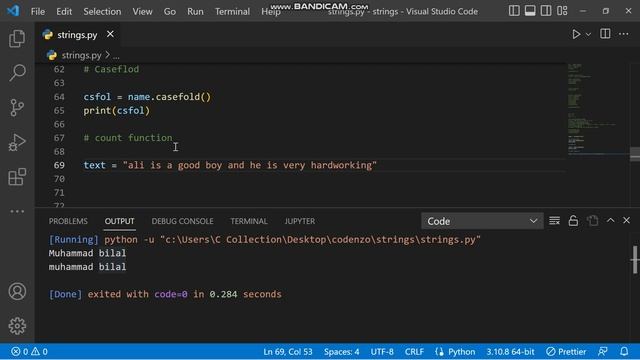Image resolution: width=640 pixels, height=360 pixels.
Task: Change file encoding UTF-8
Action: [x=382, y=351]
